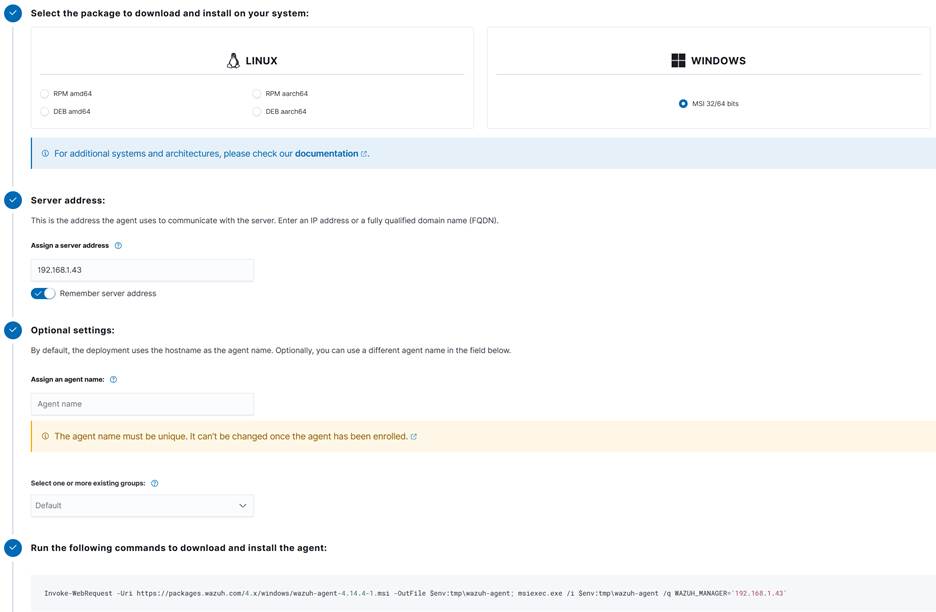Click help icon beside existing groups label
The width and height of the screenshot is (936, 612).
coord(154,484)
